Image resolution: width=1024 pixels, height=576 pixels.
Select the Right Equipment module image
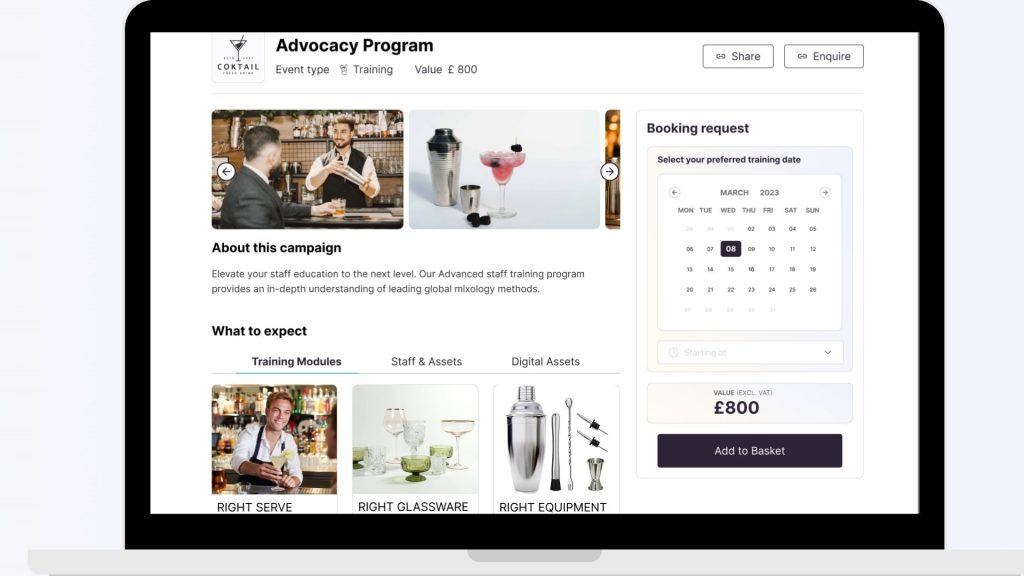coord(556,439)
